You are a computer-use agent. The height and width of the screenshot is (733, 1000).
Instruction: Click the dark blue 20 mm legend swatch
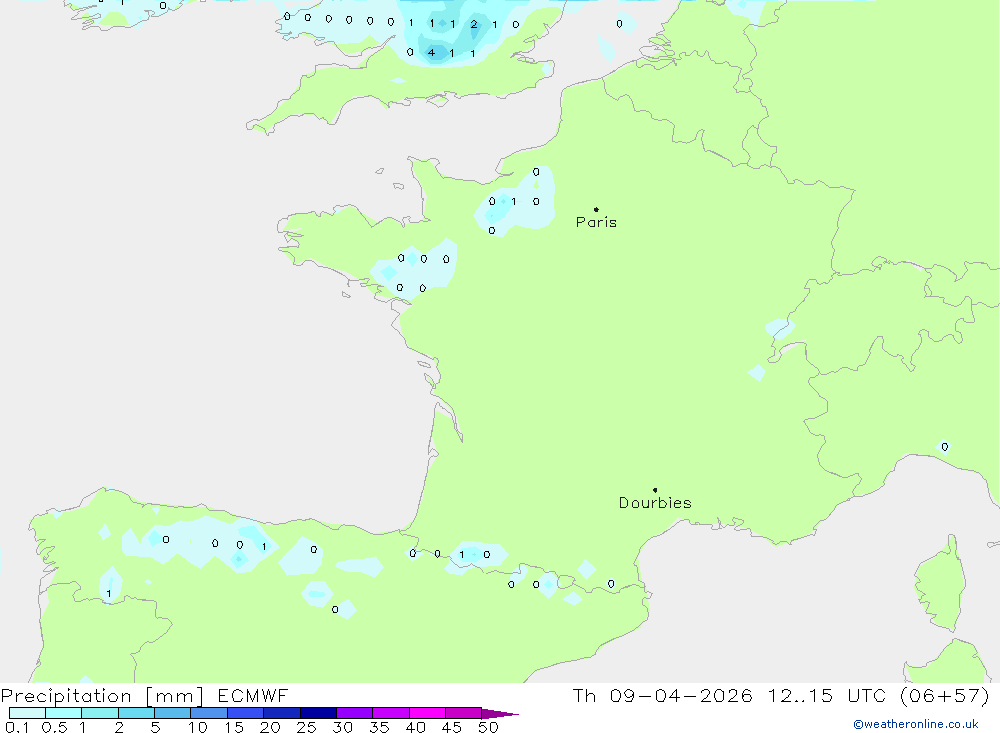coord(281,713)
